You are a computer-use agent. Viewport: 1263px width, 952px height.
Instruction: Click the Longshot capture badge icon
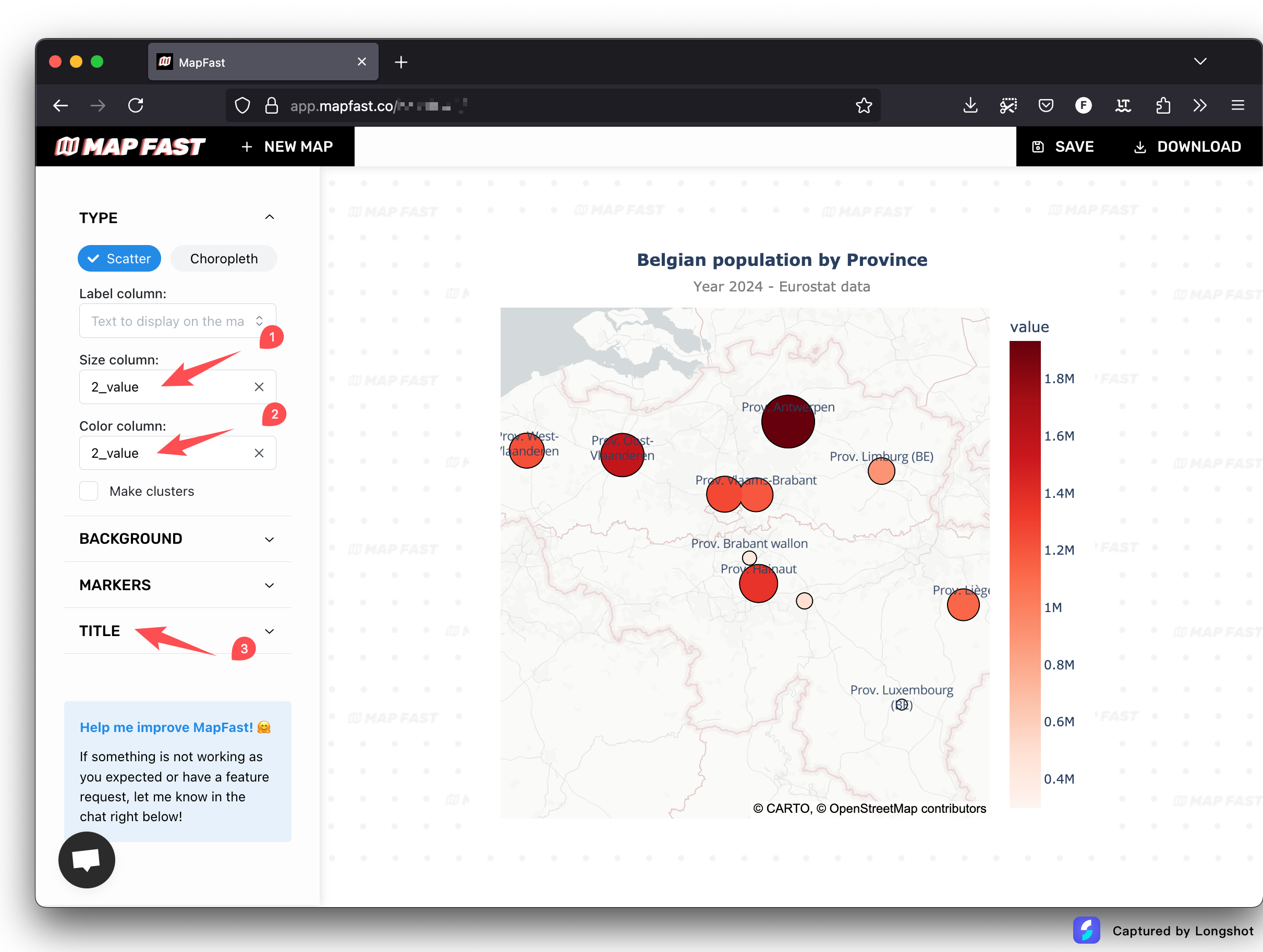(x=1087, y=930)
